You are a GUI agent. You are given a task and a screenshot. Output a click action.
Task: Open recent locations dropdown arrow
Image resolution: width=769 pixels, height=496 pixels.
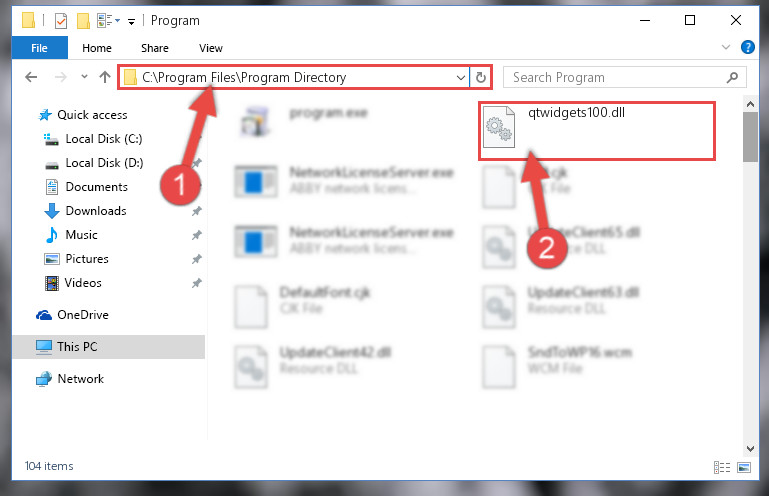coord(84,77)
